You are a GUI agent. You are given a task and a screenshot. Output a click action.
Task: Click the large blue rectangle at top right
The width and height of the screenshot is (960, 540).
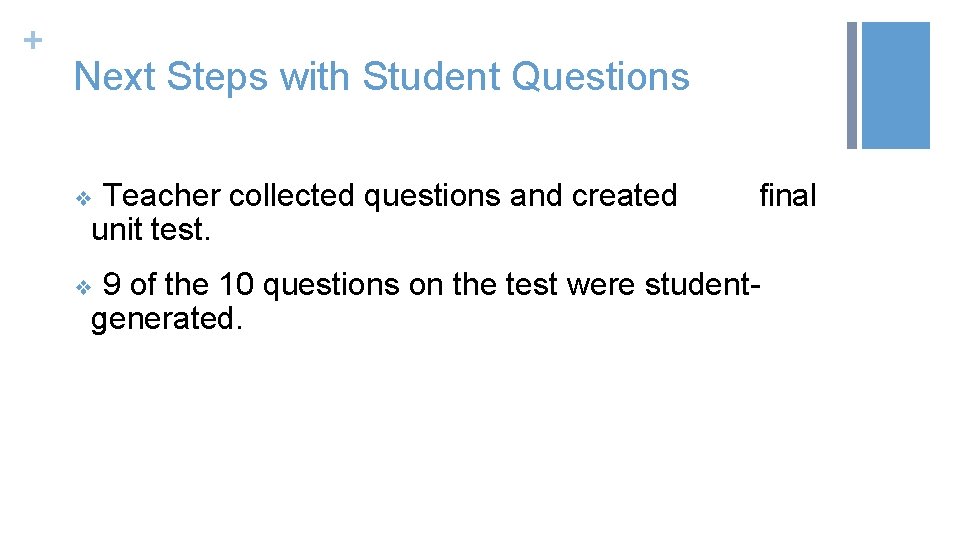point(895,85)
